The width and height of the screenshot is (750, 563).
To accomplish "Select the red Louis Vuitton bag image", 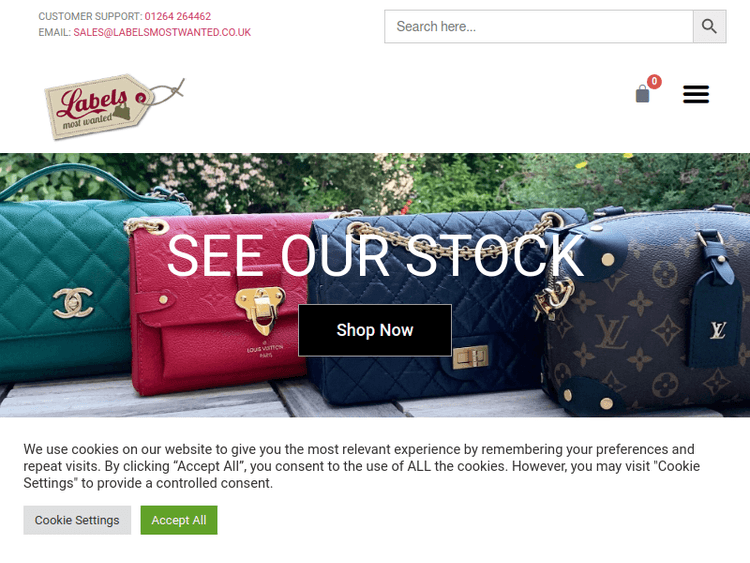I will (x=218, y=306).
